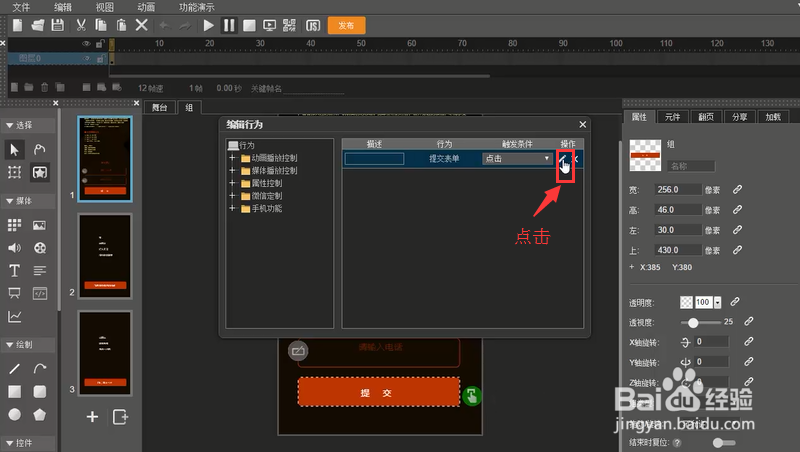Open the 点击 trigger condition dropdown
This screenshot has width=800, height=452.
pos(517,159)
